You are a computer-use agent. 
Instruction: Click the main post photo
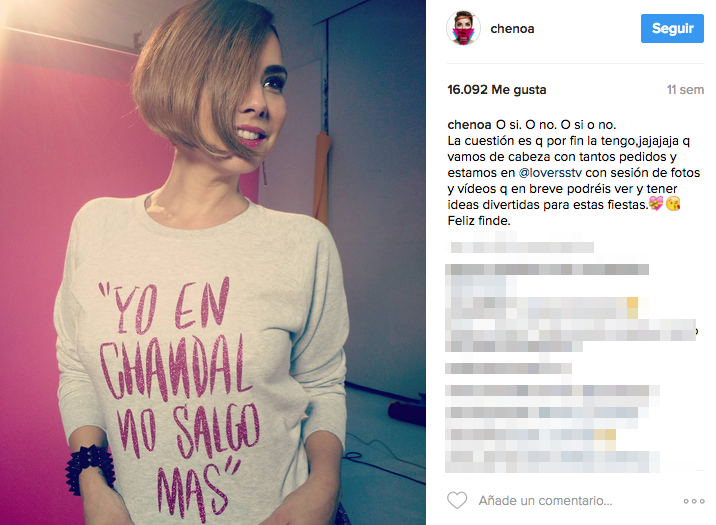pyautogui.click(x=213, y=262)
